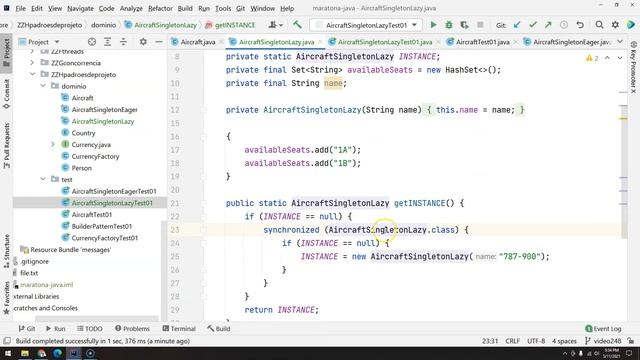The image size is (640, 360).
Task: Open the Build tool window
Action: click(x=219, y=328)
